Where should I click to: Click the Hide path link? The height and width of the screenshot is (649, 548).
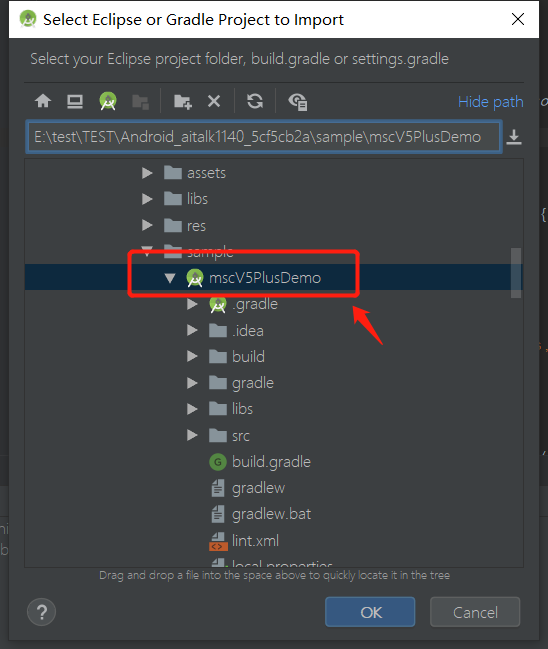[490, 102]
